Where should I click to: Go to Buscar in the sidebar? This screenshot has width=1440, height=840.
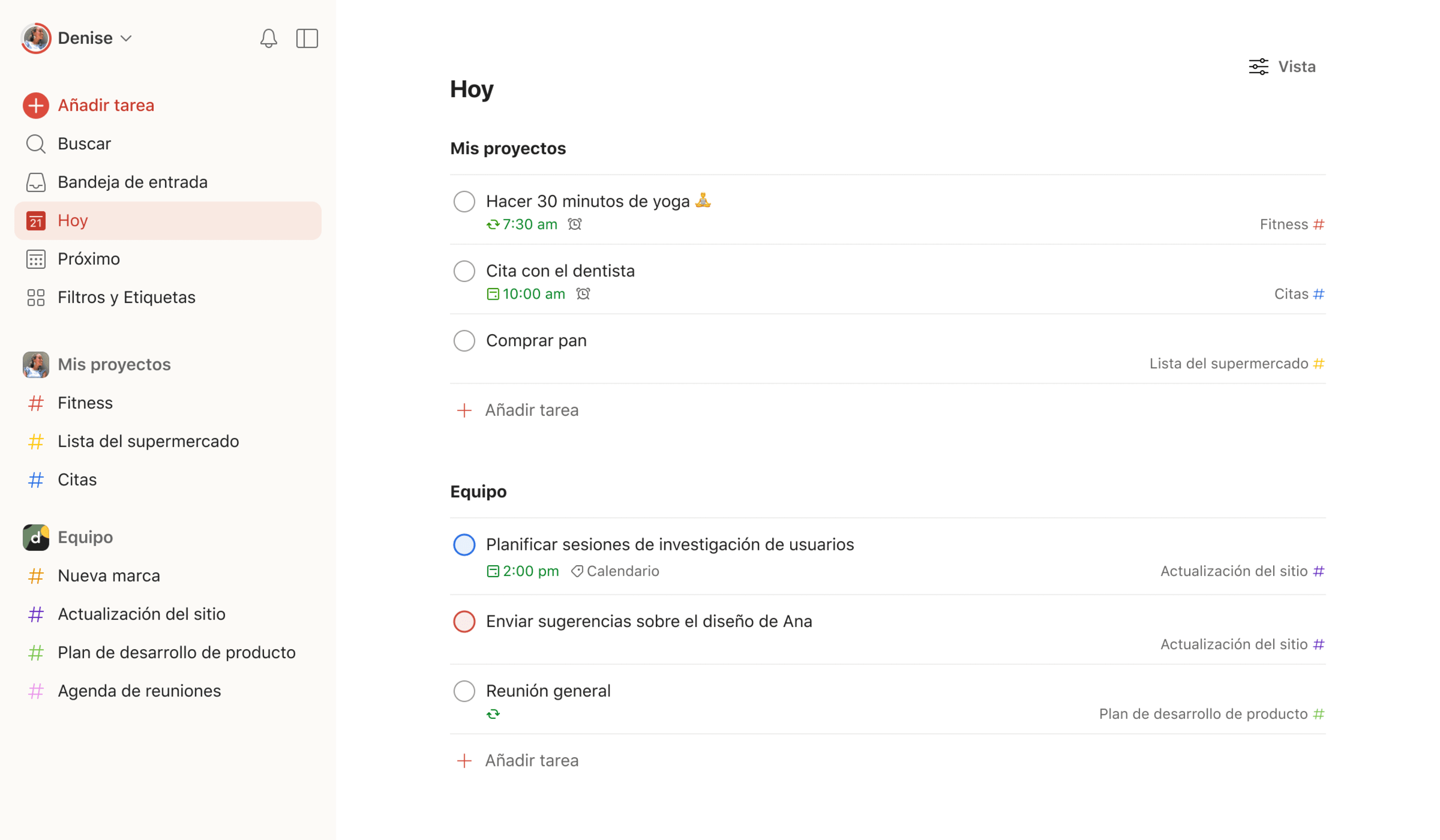pos(168,143)
